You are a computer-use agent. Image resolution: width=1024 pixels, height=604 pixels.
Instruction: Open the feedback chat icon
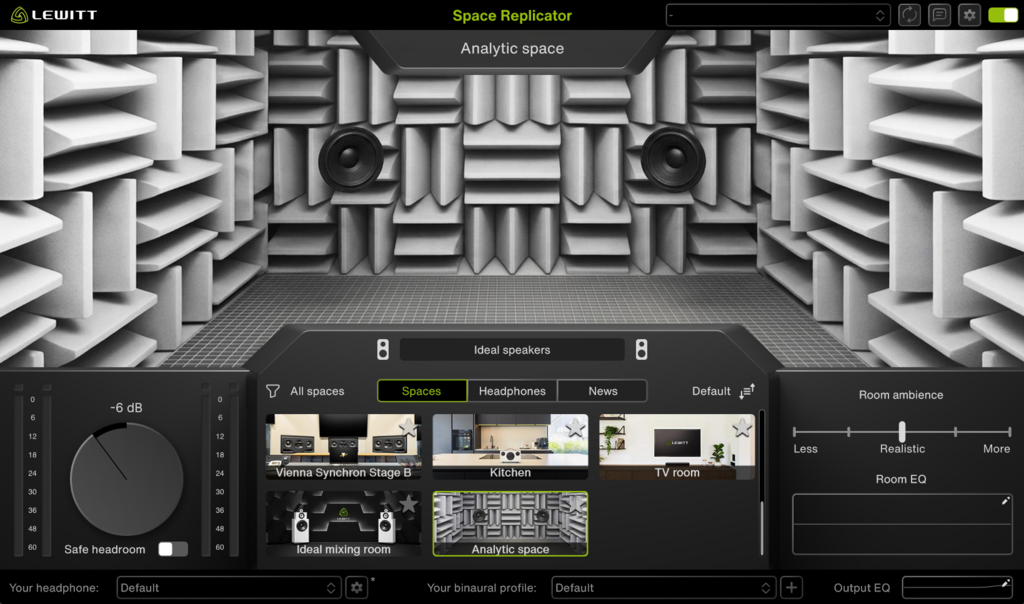[x=939, y=15]
